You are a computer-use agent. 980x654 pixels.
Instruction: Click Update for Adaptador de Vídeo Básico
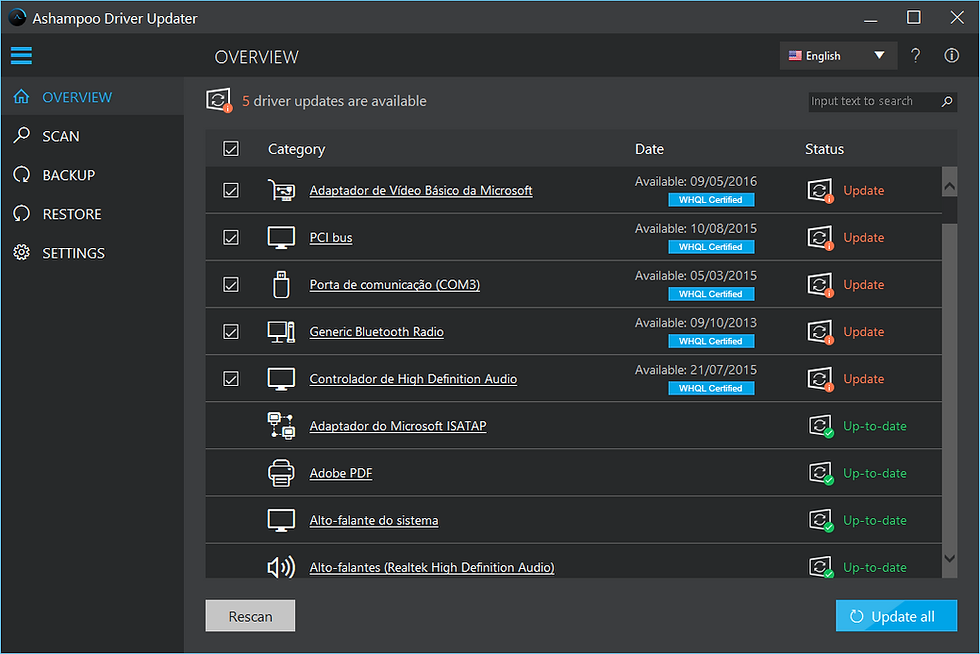tap(864, 191)
